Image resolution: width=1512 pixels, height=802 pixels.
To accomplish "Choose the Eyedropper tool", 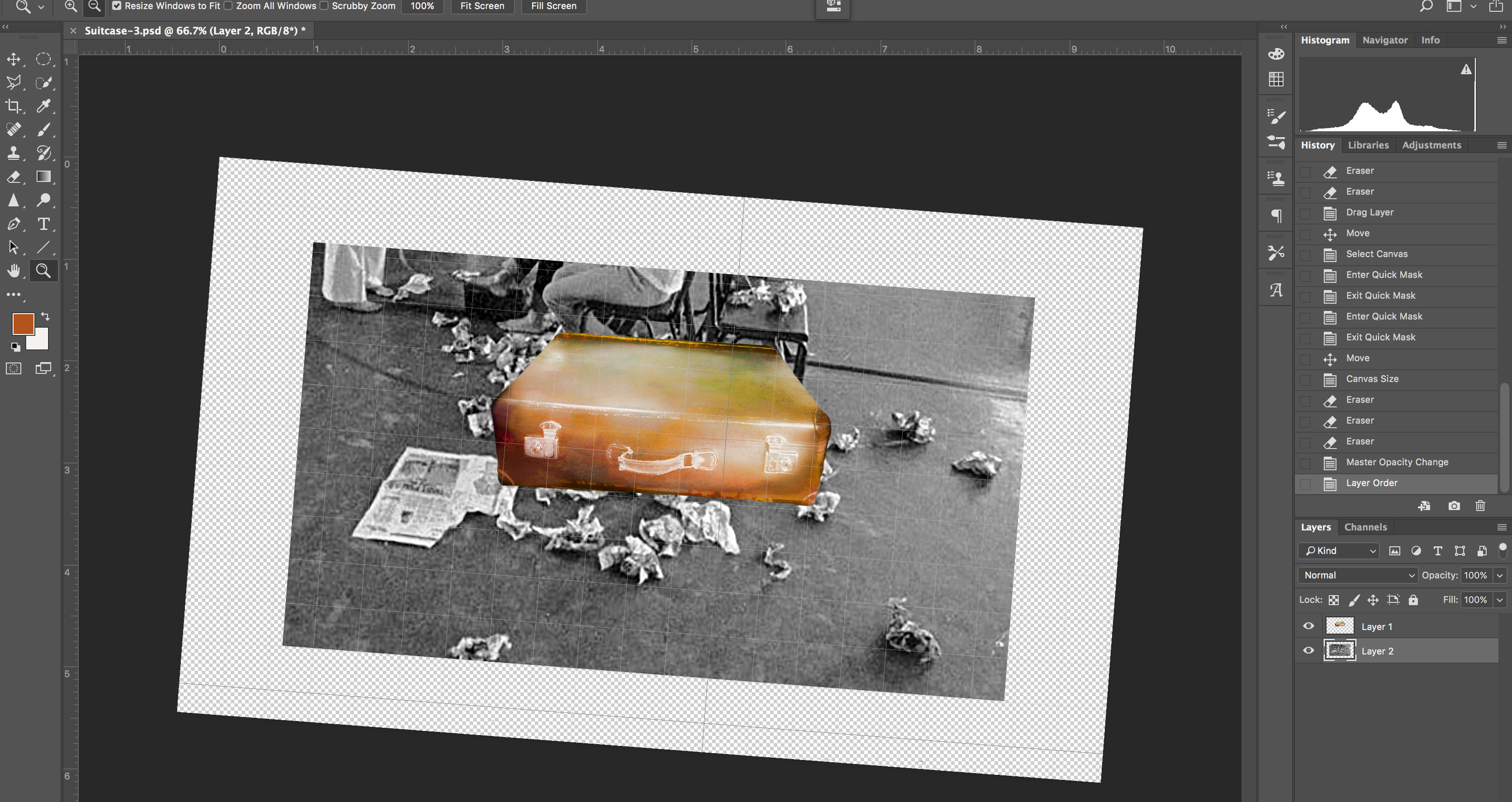I will pyautogui.click(x=43, y=106).
